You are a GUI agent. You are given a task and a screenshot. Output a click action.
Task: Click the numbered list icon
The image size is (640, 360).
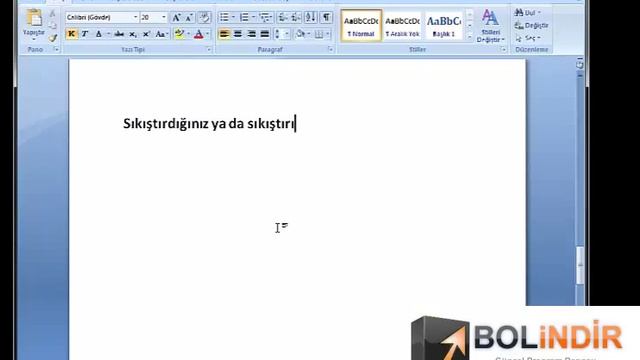coord(244,17)
